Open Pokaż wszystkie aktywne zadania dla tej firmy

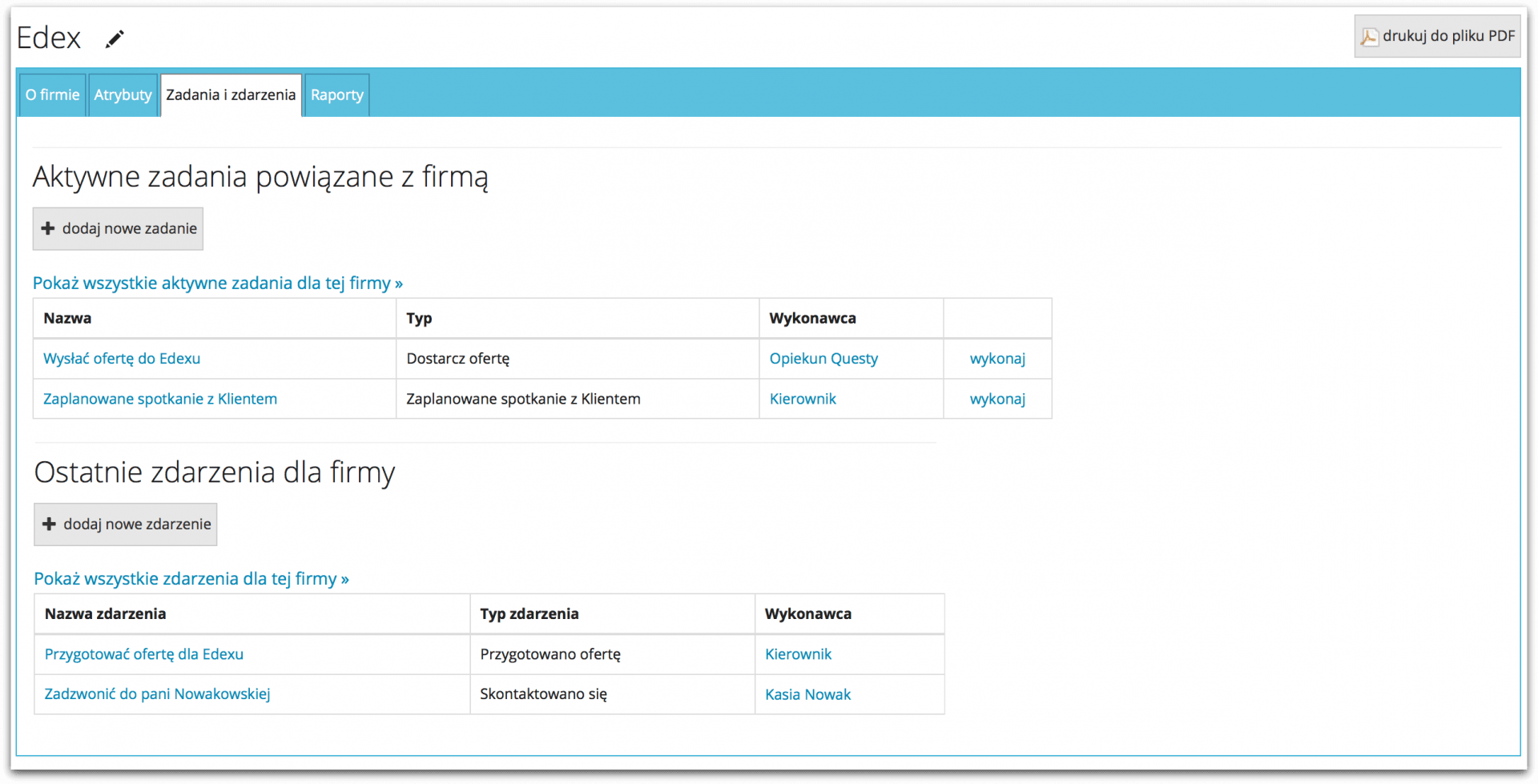pyautogui.click(x=217, y=283)
